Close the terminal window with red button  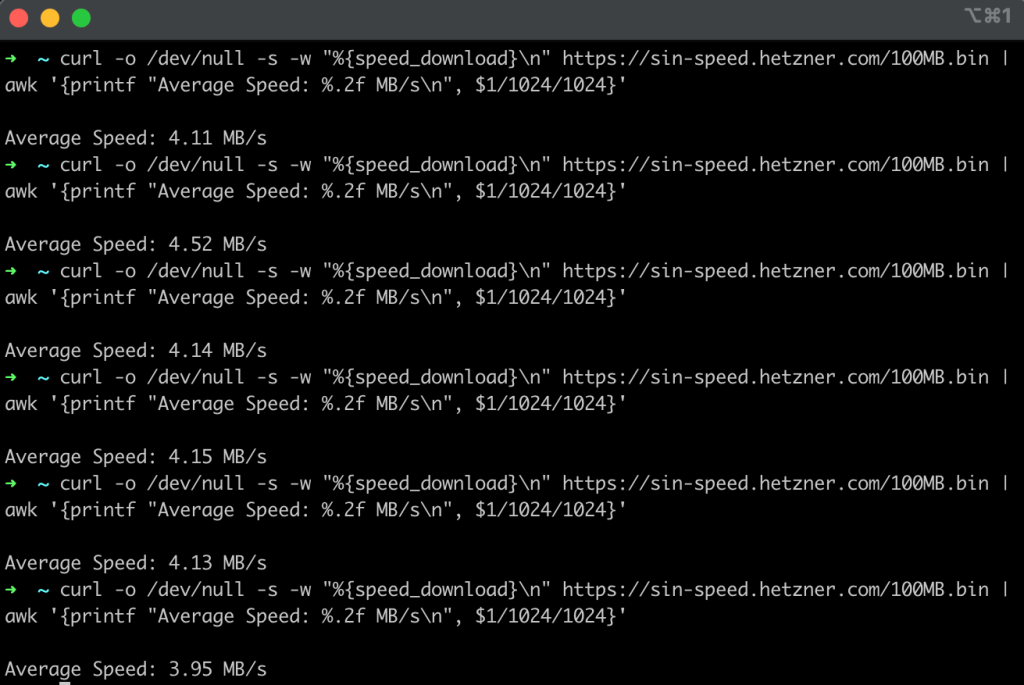[19, 18]
